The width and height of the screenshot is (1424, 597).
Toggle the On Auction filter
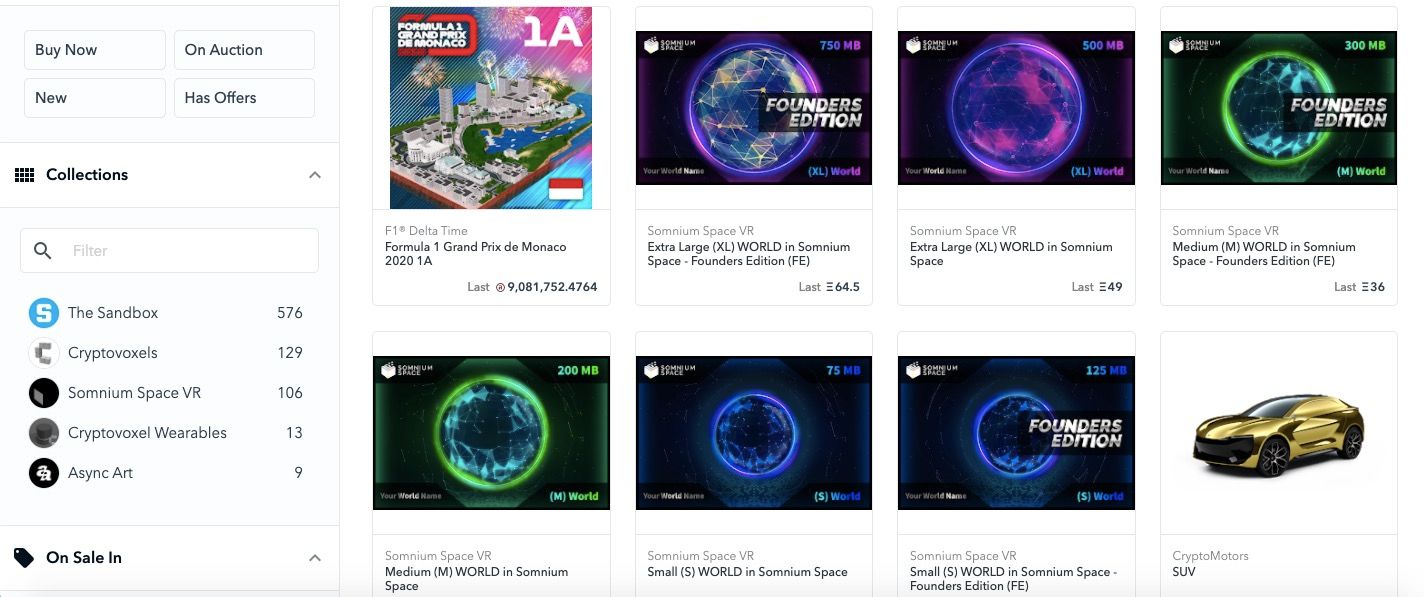click(x=244, y=50)
